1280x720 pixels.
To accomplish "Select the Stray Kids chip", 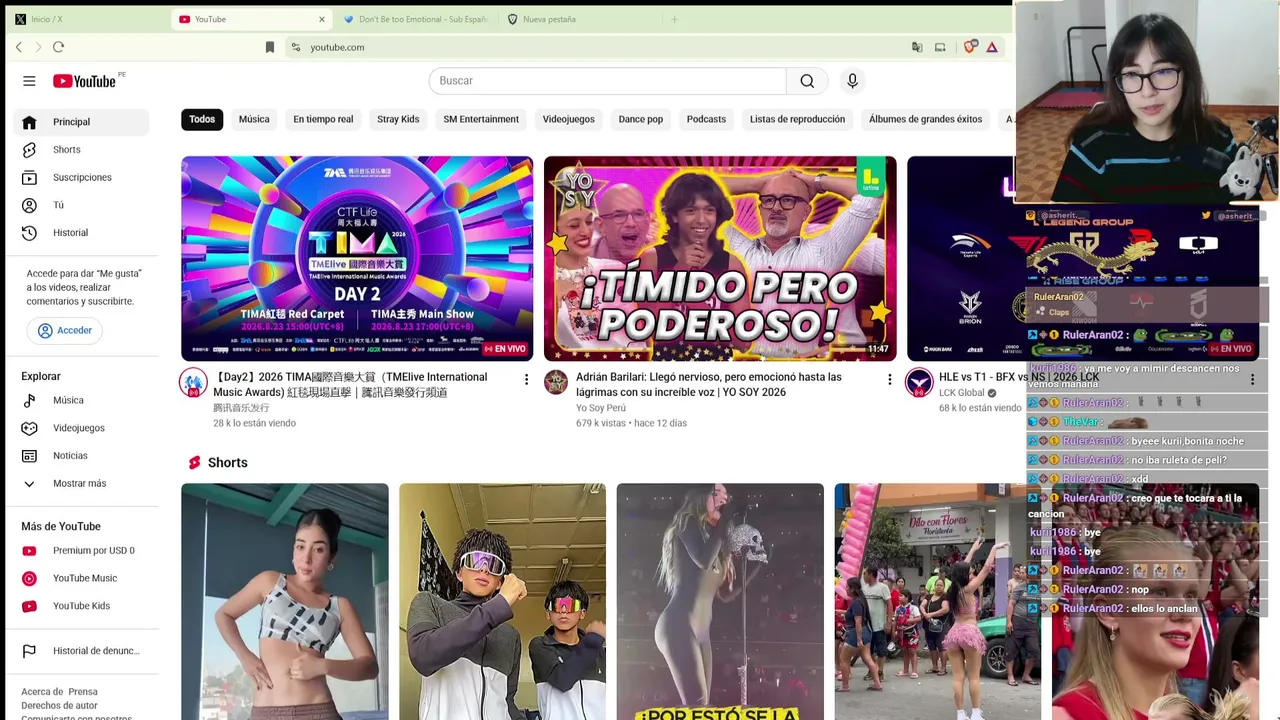I will coord(398,119).
